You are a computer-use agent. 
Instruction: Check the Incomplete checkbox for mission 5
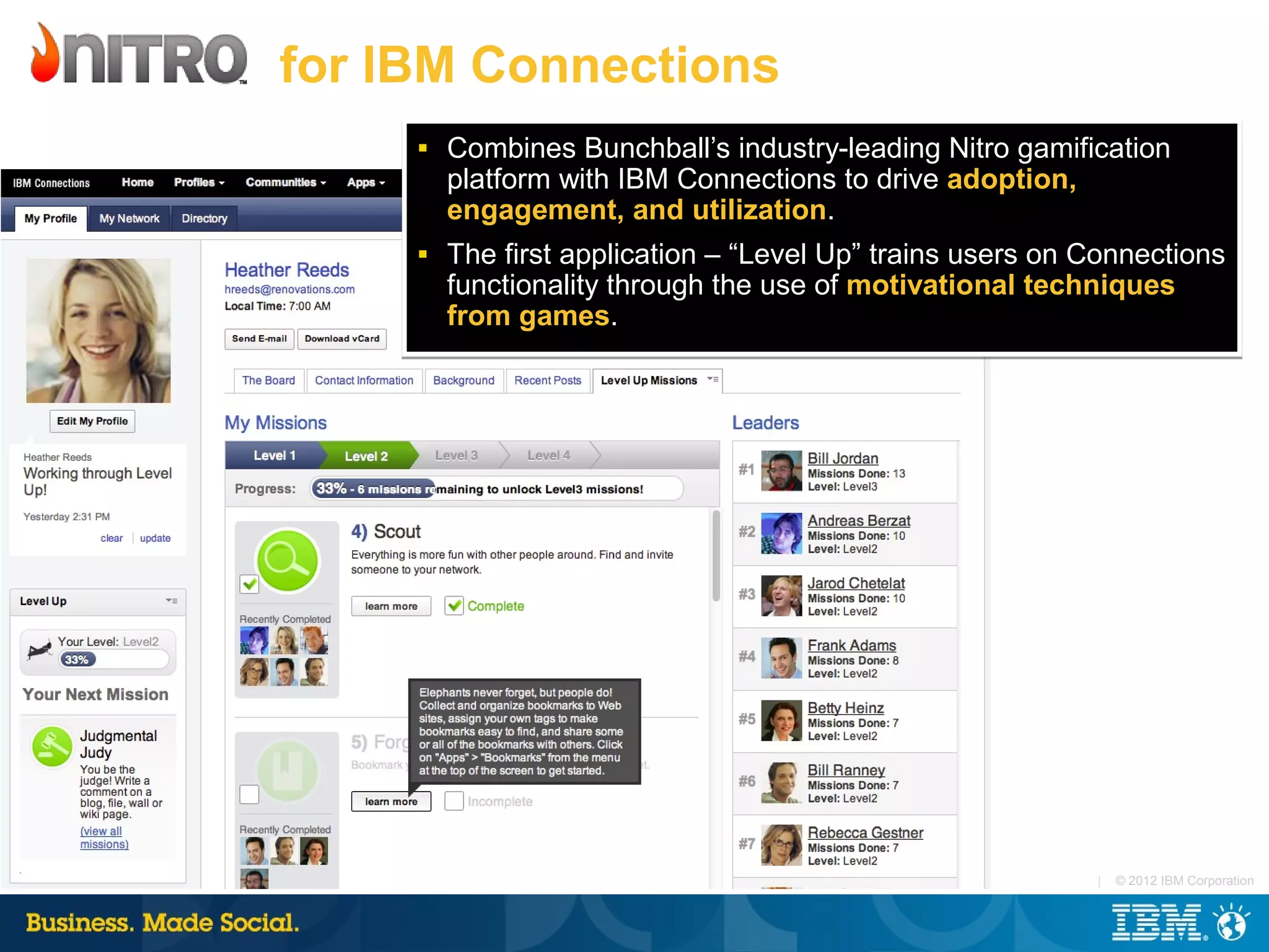tap(454, 801)
